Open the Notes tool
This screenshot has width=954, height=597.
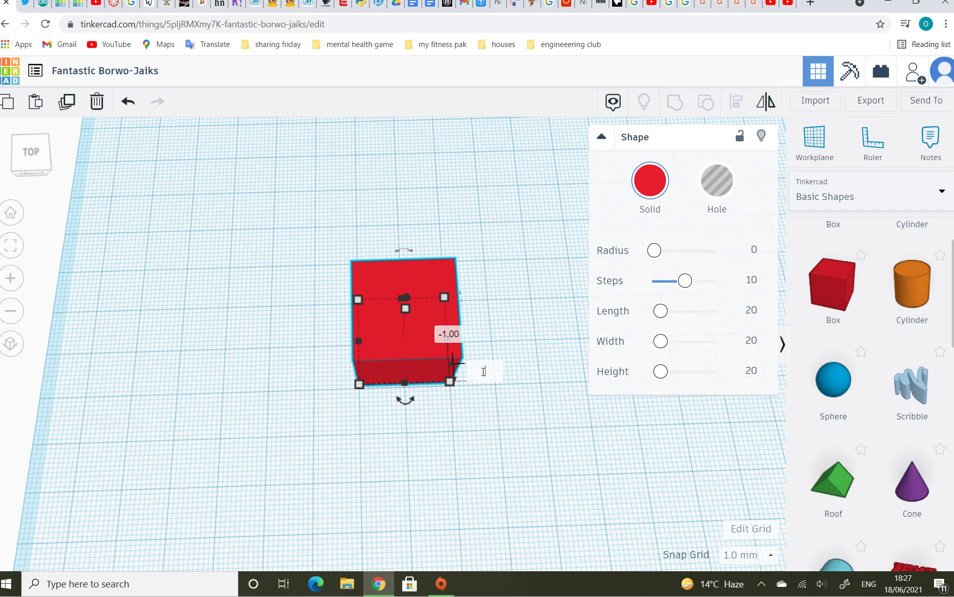pos(930,141)
